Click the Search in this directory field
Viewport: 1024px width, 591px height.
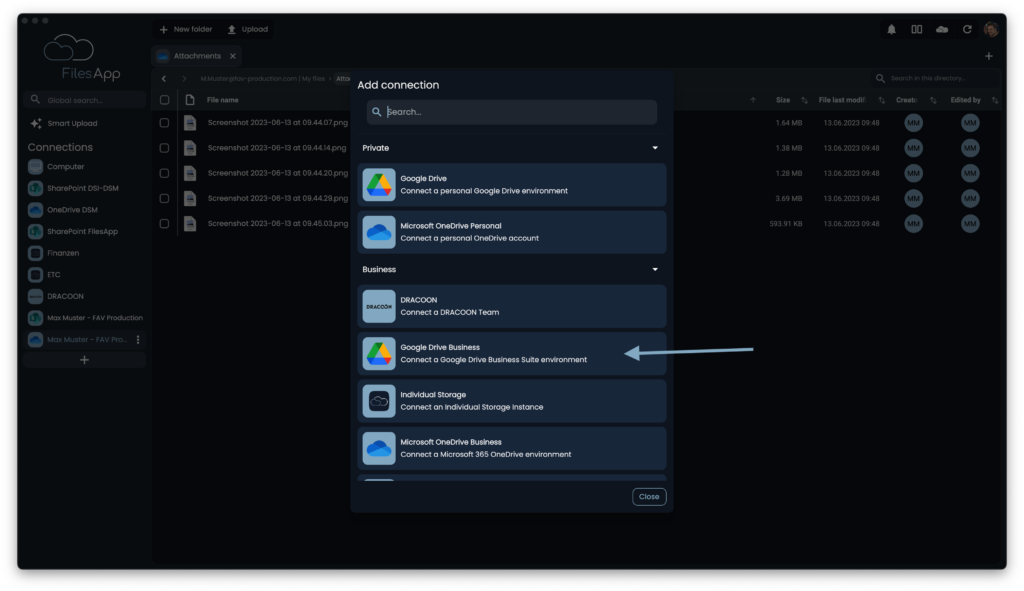click(x=935, y=78)
